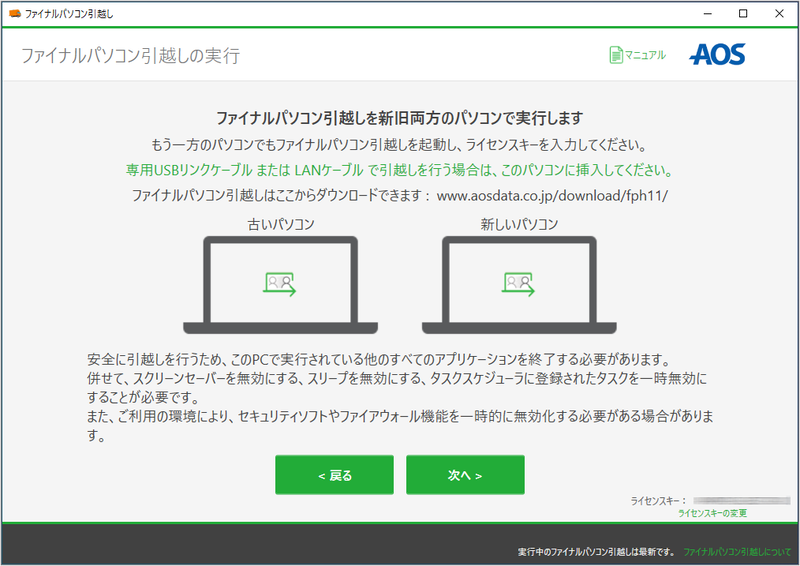
Task: Click the green USB/LAN cable instruction text
Action: pyautogui.click(x=399, y=170)
